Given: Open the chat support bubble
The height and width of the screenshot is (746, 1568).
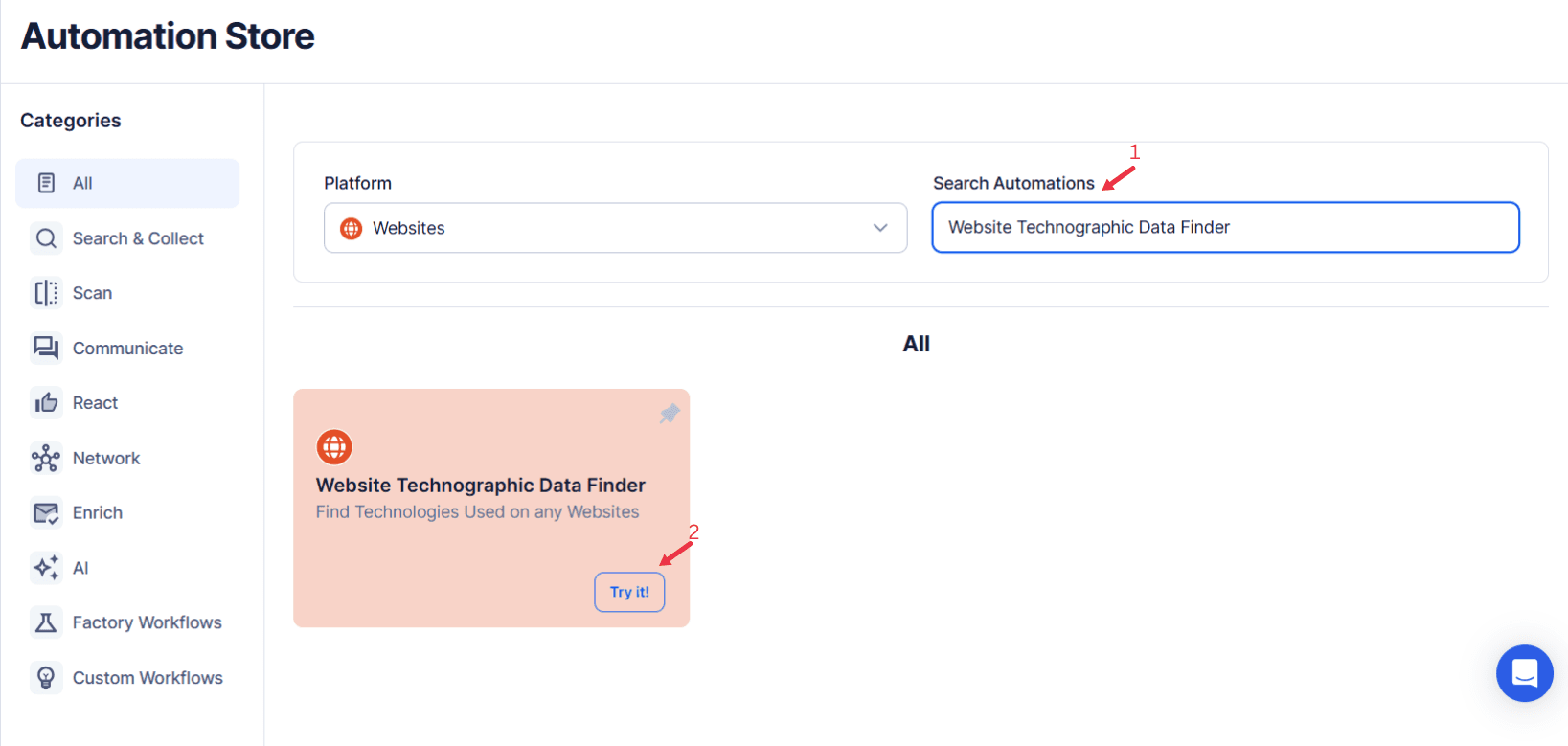Looking at the screenshot, I should tap(1524, 673).
